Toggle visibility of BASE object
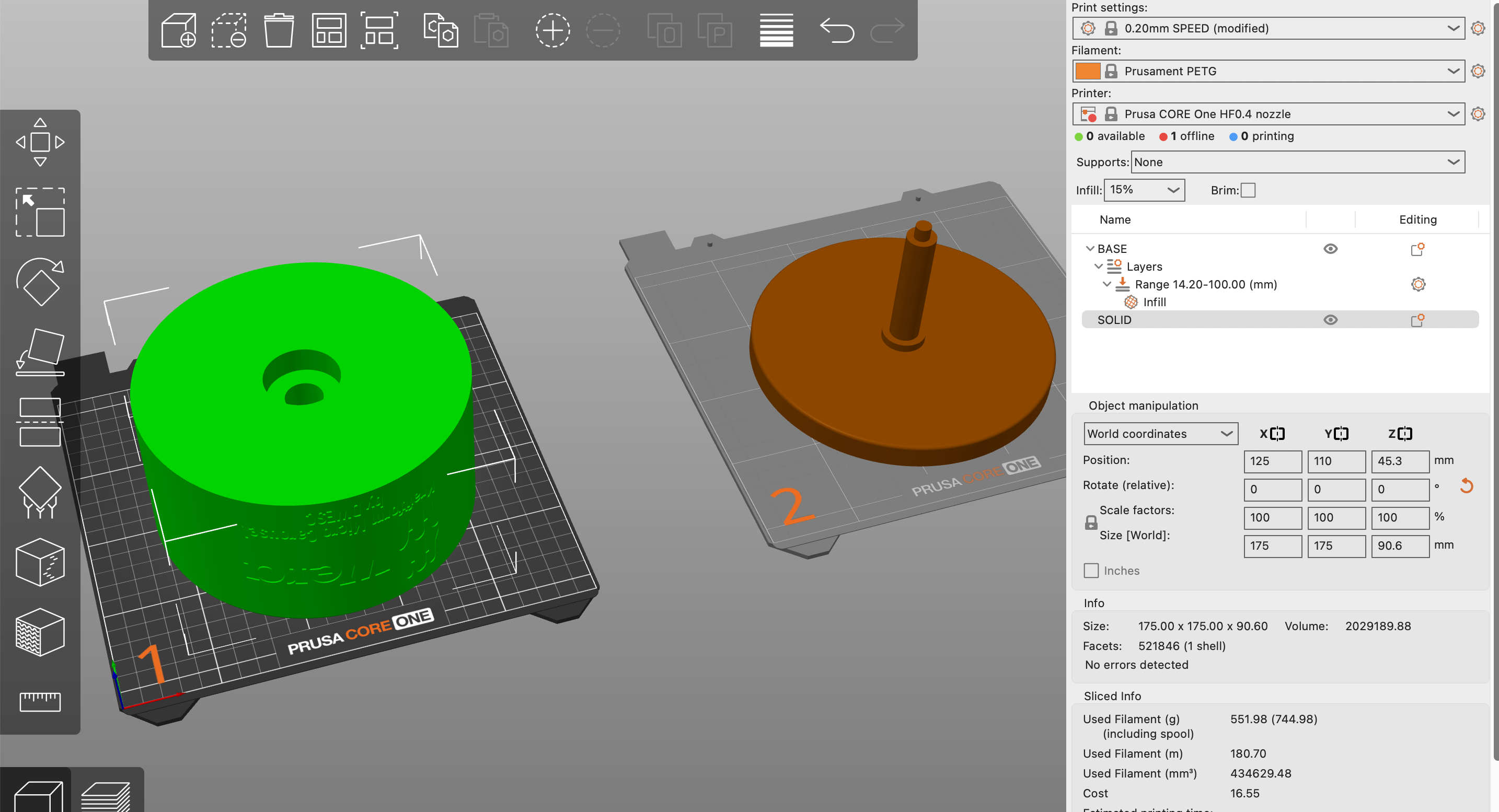Image resolution: width=1499 pixels, height=812 pixels. click(x=1330, y=249)
